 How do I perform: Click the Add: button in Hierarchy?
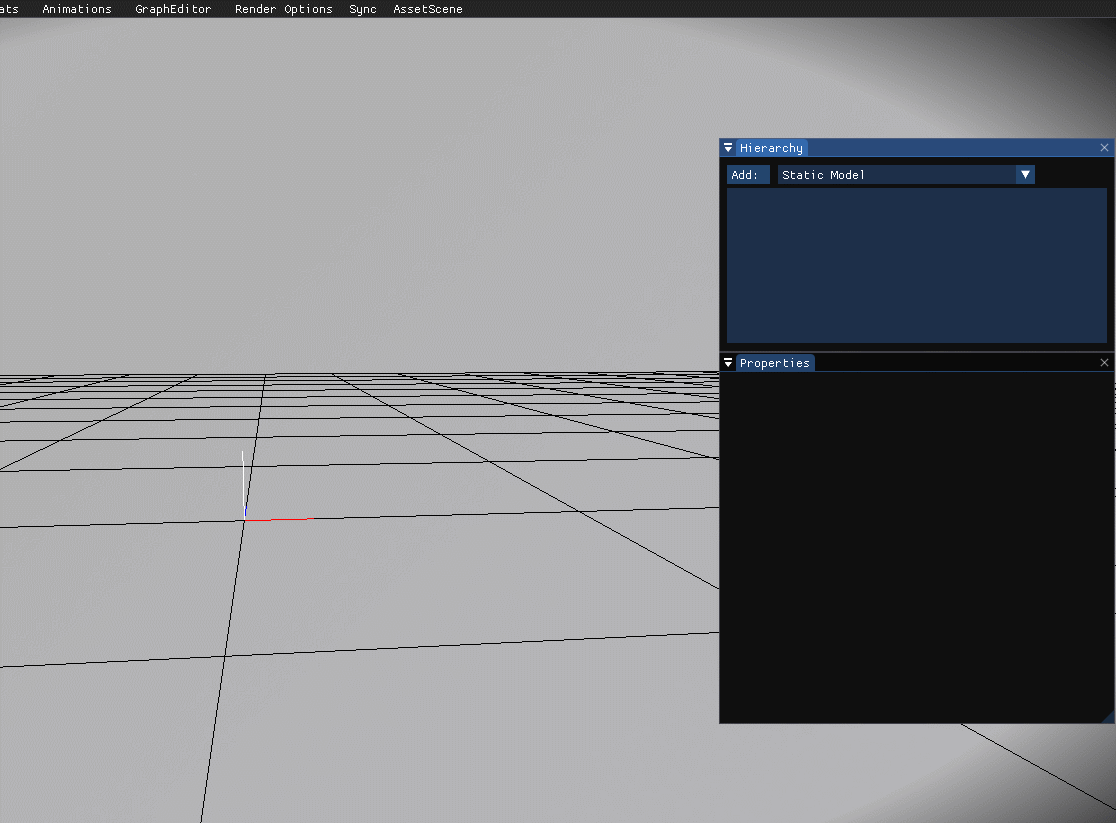coord(748,175)
